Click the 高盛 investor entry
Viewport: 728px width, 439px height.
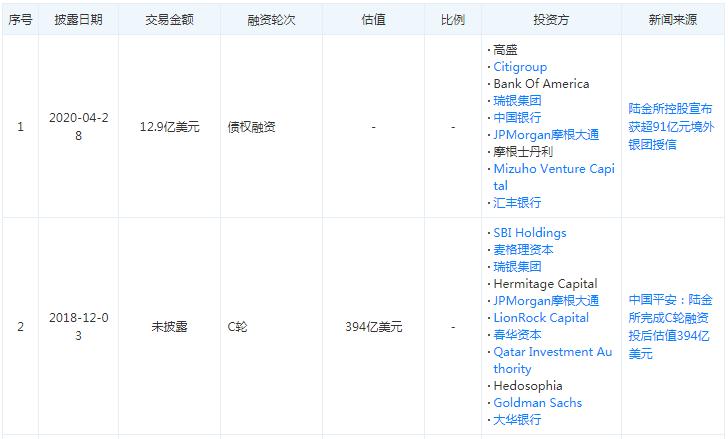point(505,50)
